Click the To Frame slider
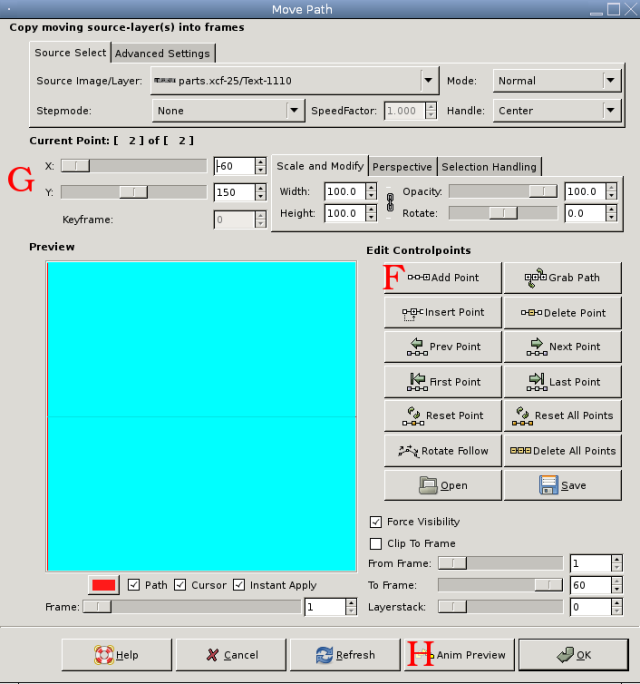Viewport: 640px width, 684px height. (x=500, y=585)
